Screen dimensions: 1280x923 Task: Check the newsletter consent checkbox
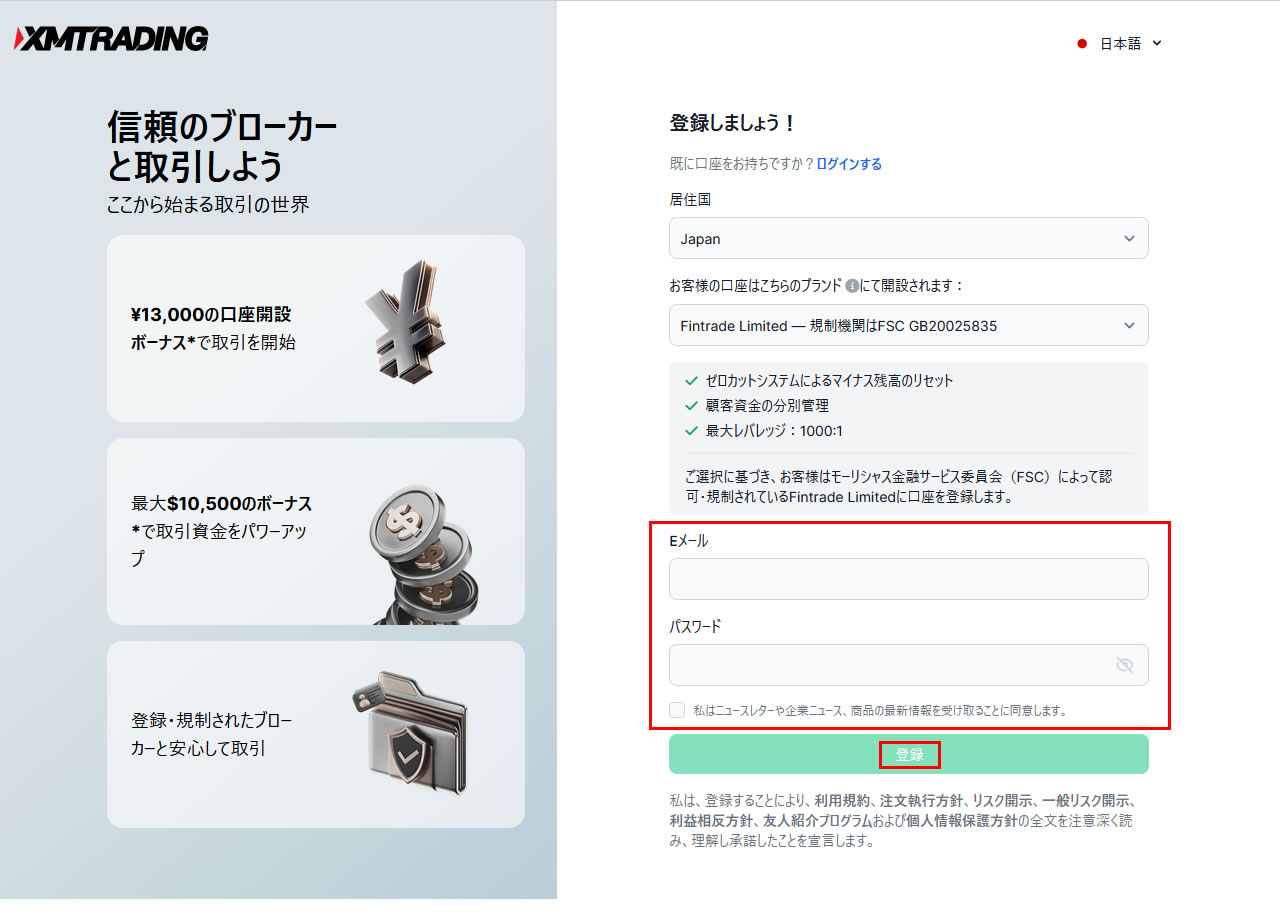(x=678, y=710)
